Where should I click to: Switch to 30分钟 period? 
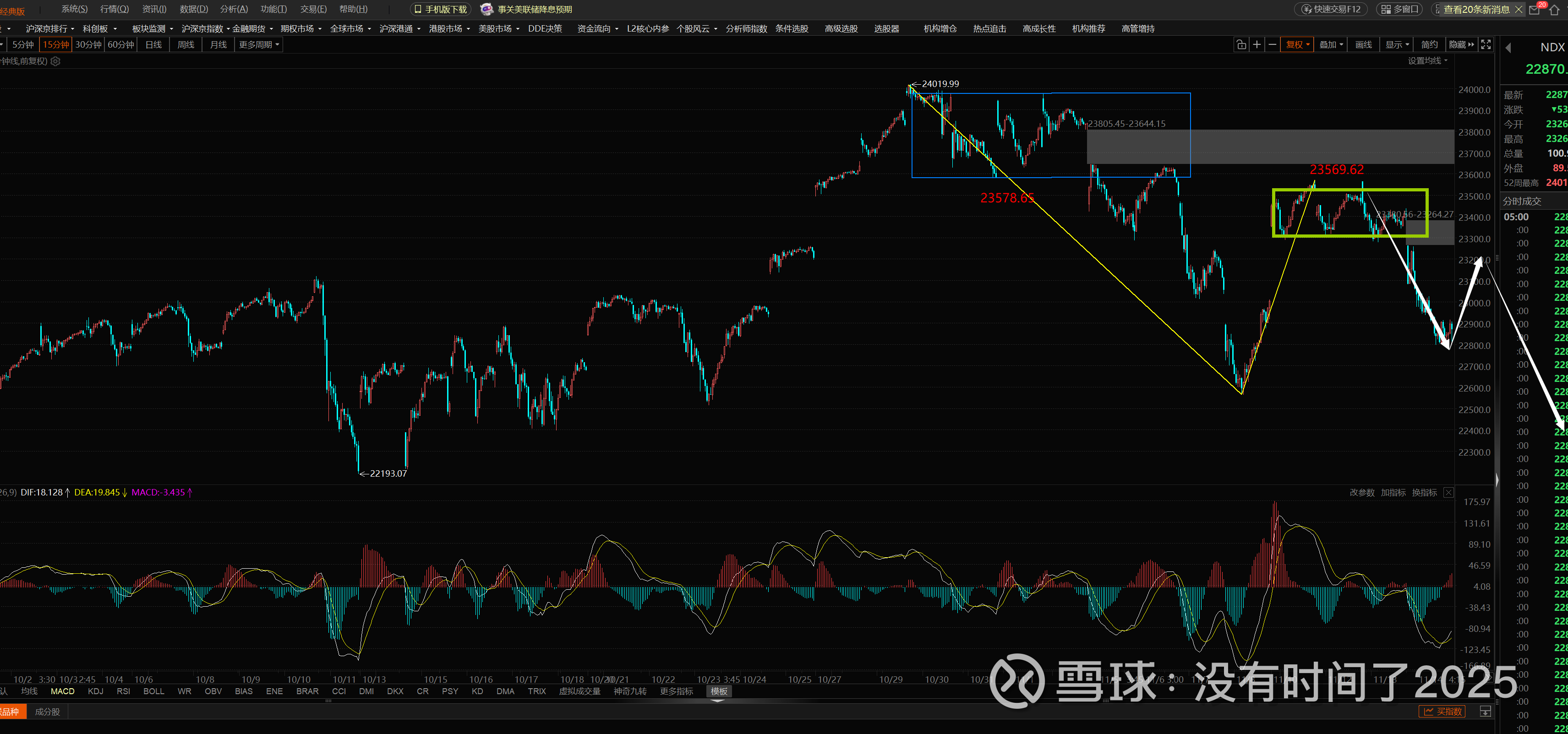(x=88, y=44)
